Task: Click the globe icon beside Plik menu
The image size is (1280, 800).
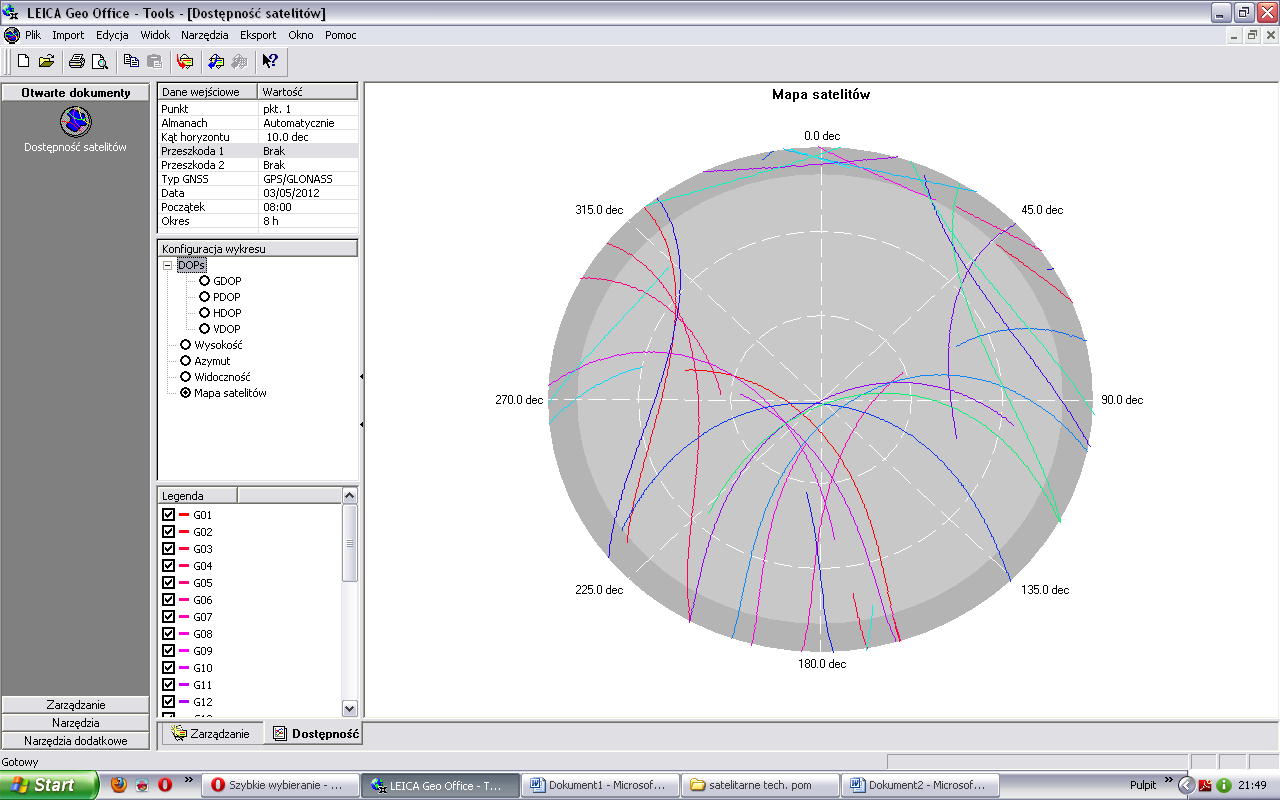Action: [x=12, y=35]
